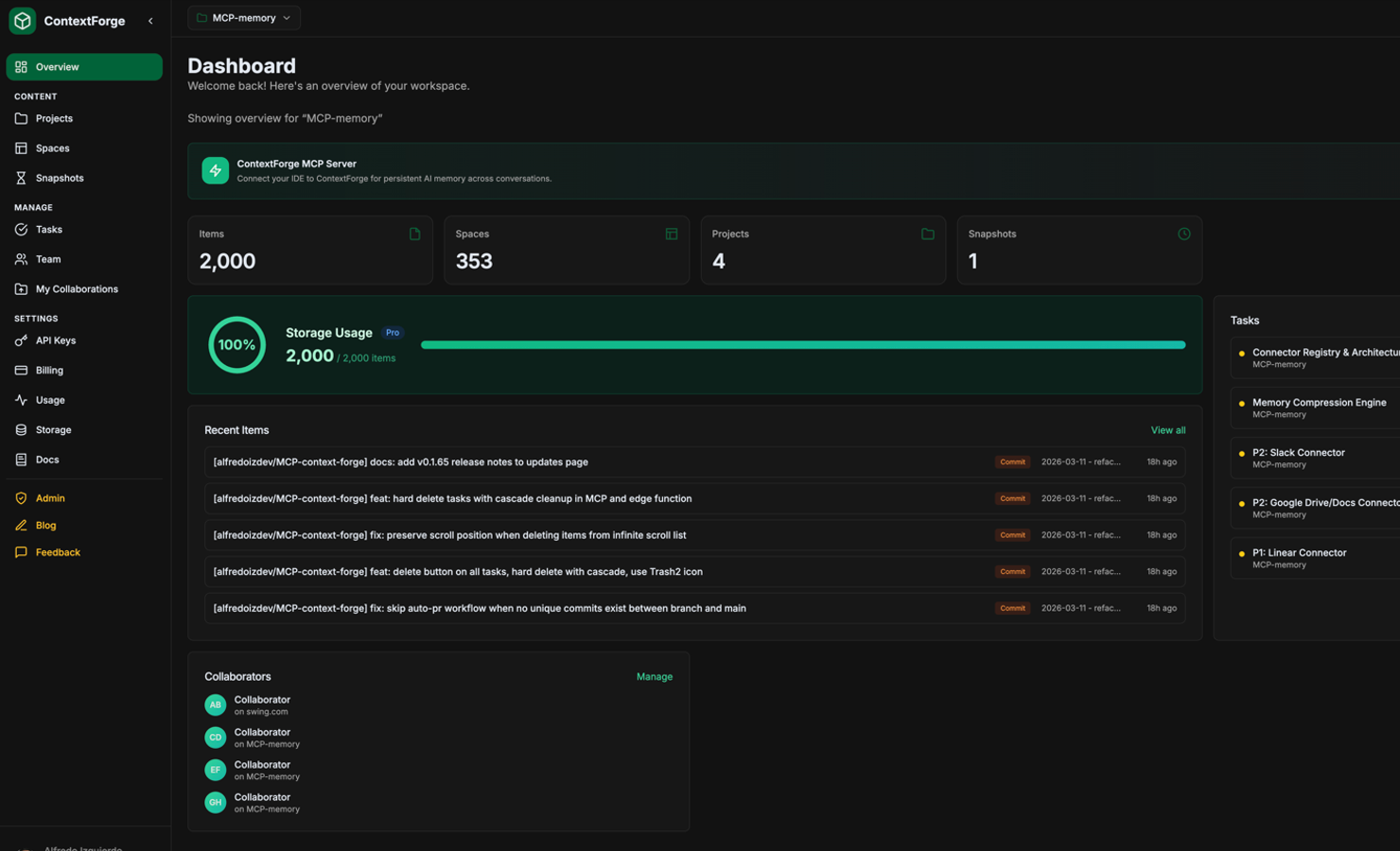The image size is (1400, 851).
Task: Click the credit card icon next to Billing
Action: pyautogui.click(x=21, y=370)
